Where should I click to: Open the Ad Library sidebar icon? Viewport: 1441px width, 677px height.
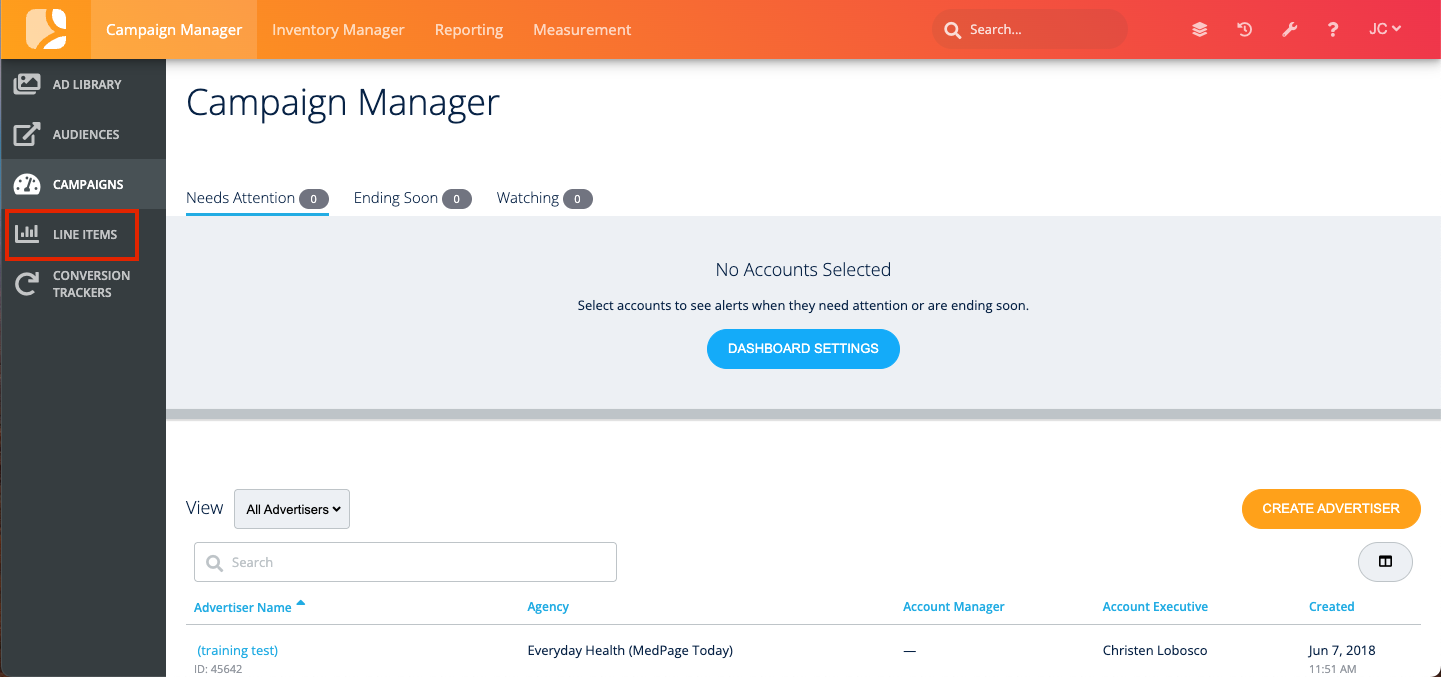[x=27, y=85]
